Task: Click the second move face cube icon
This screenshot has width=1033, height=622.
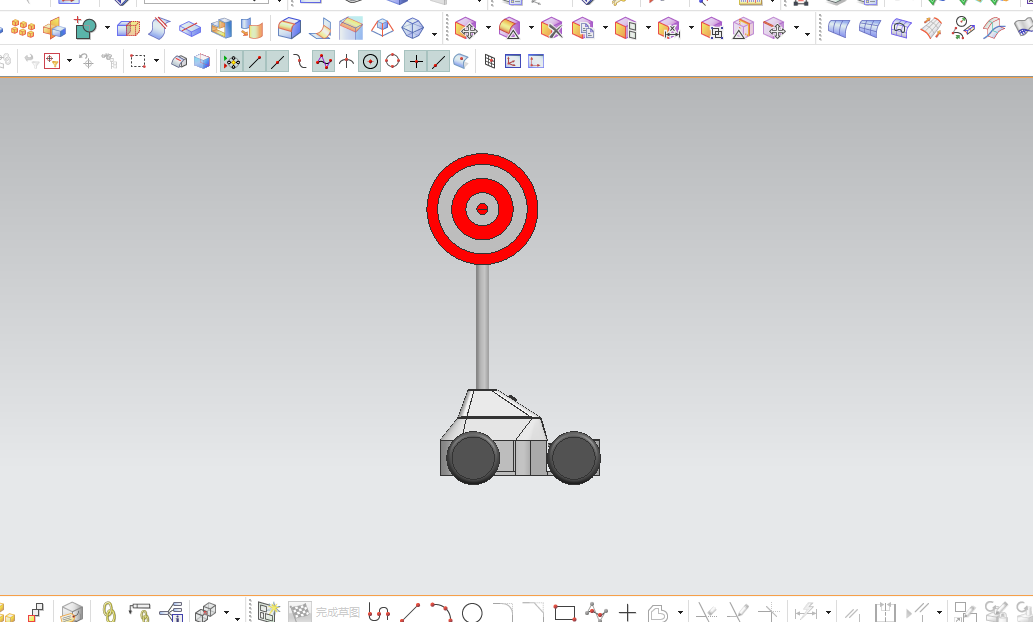Action: (774, 28)
